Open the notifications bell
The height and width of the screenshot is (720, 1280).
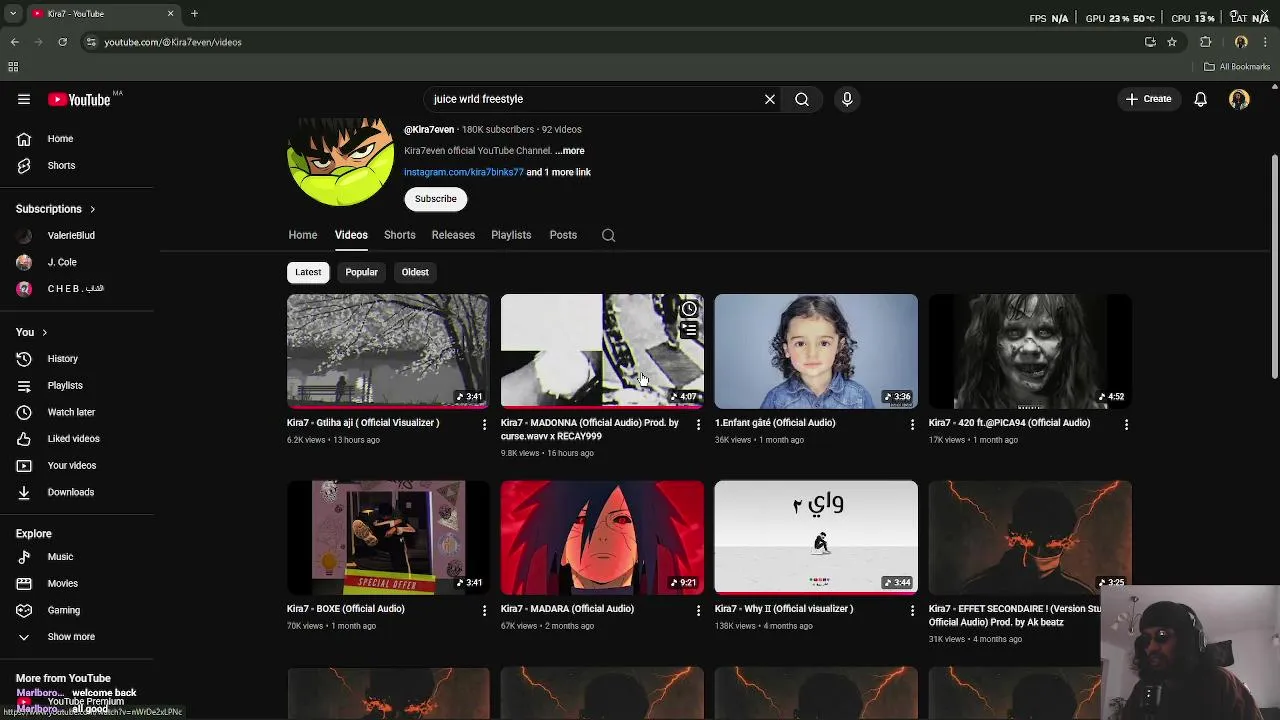(1201, 99)
